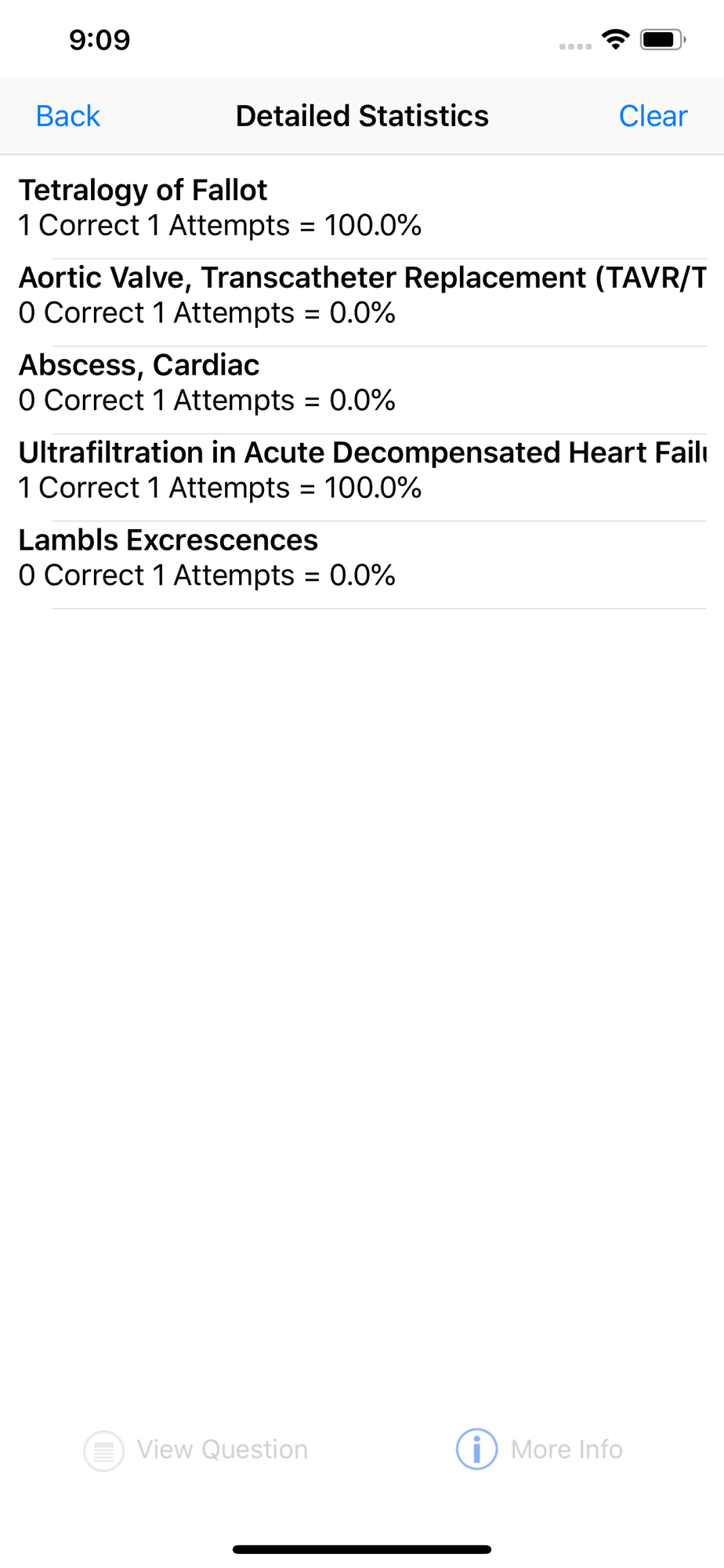Tap Abscess, Cardiac 0.0% score line
This screenshot has width=724, height=1568.
click(207, 401)
